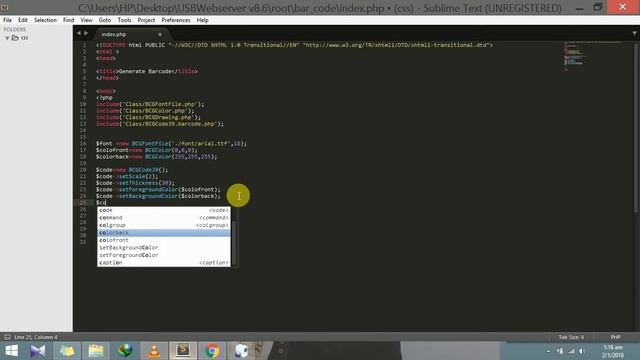Open Google Chrome from the taskbar

coord(212,351)
